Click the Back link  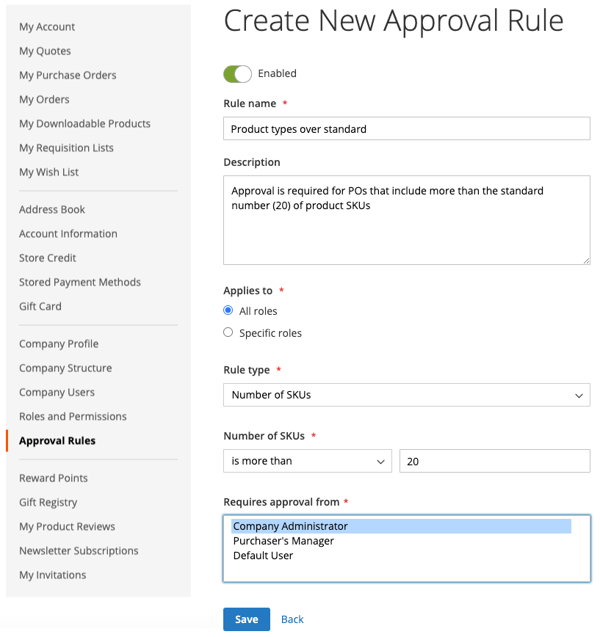coord(292,619)
